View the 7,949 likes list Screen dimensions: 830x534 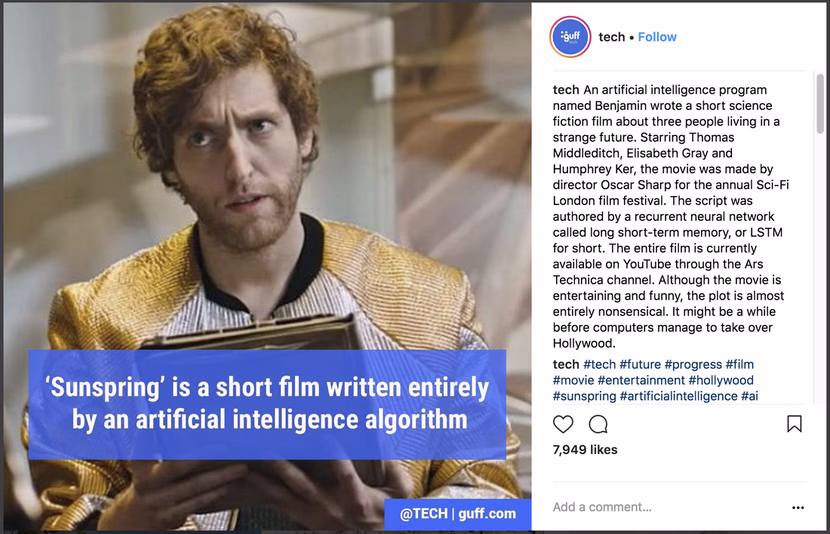coord(585,449)
